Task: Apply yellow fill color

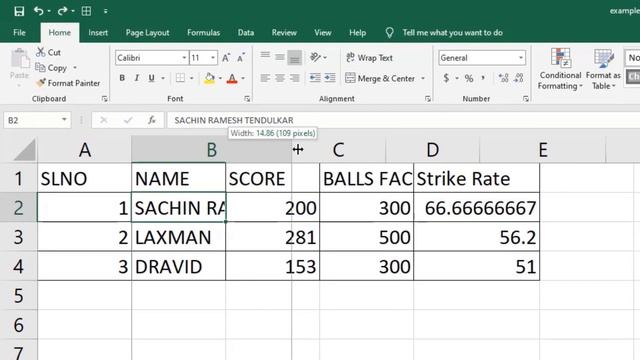Action: pyautogui.click(x=209, y=78)
